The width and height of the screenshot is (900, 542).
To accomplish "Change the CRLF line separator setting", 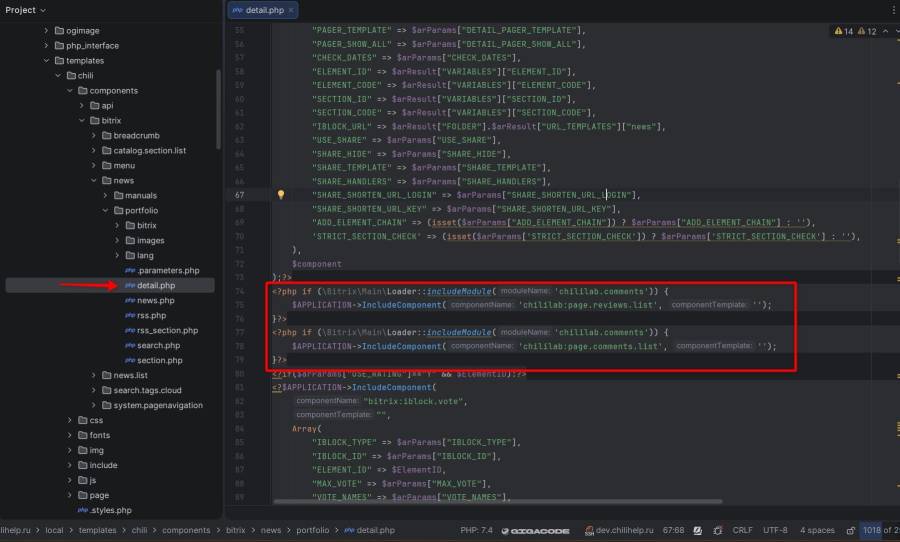I will (x=742, y=530).
